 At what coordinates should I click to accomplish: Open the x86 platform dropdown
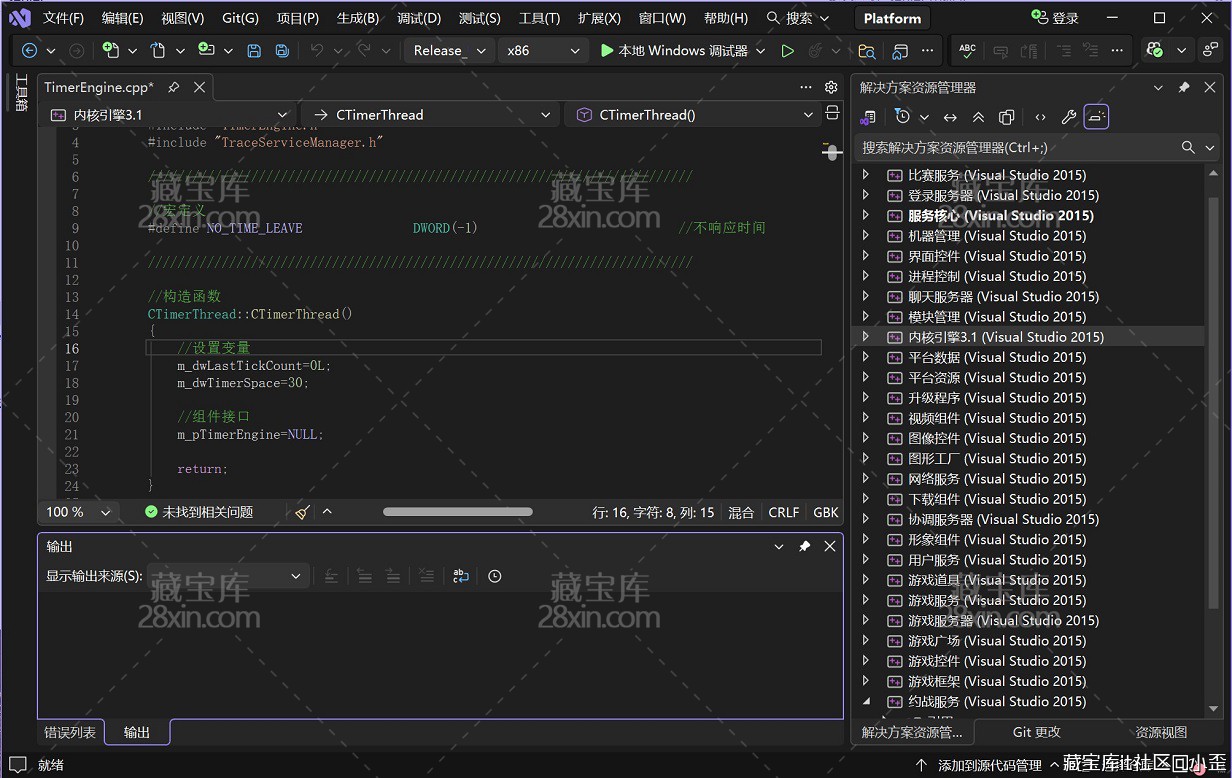pyautogui.click(x=543, y=50)
